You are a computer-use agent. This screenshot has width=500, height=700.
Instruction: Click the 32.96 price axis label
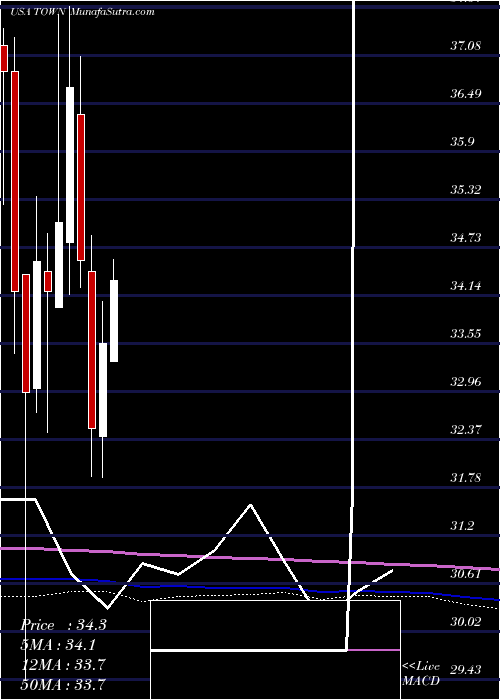coord(466,382)
